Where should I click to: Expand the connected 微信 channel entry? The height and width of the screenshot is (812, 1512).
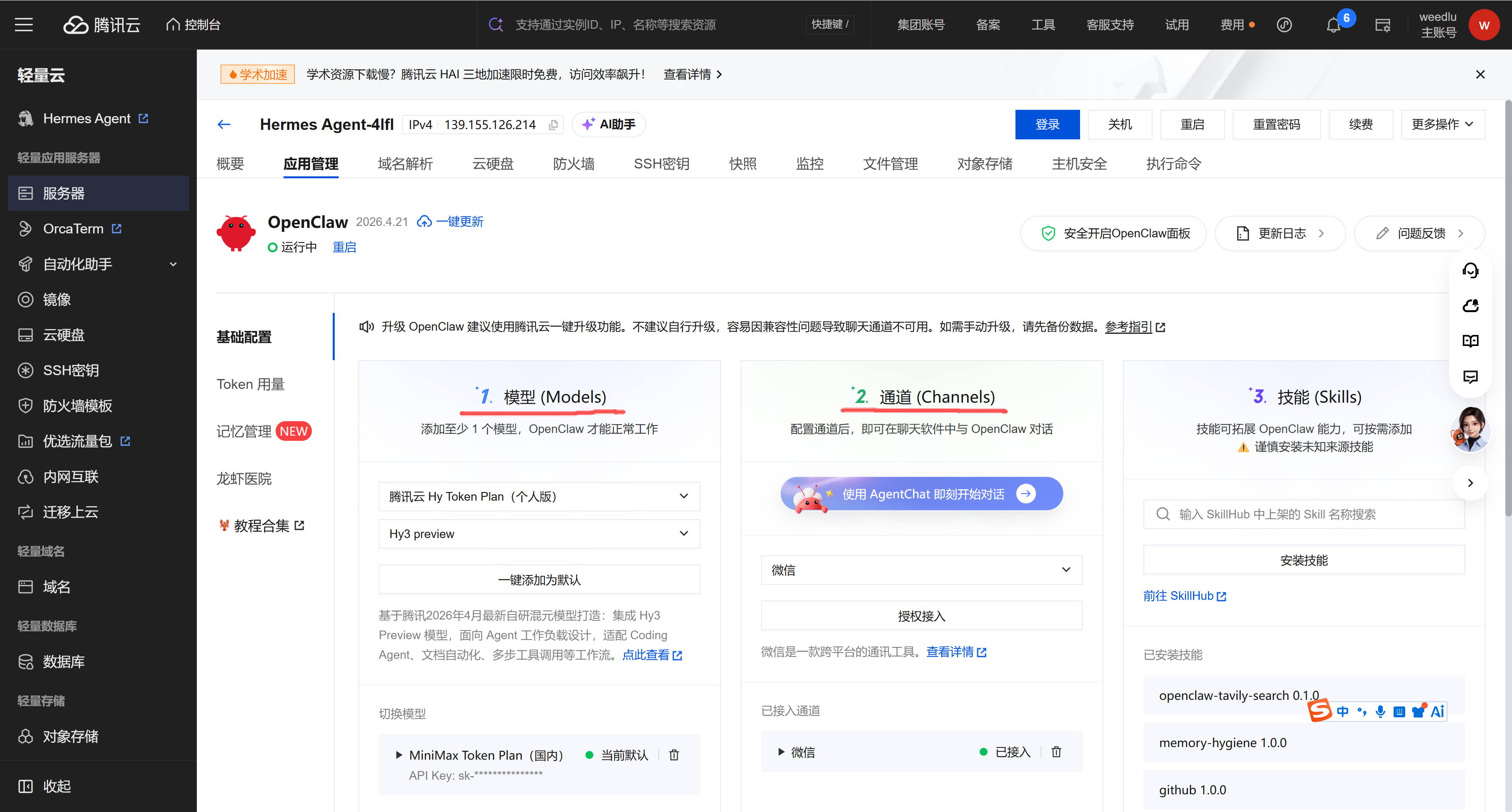click(x=781, y=751)
